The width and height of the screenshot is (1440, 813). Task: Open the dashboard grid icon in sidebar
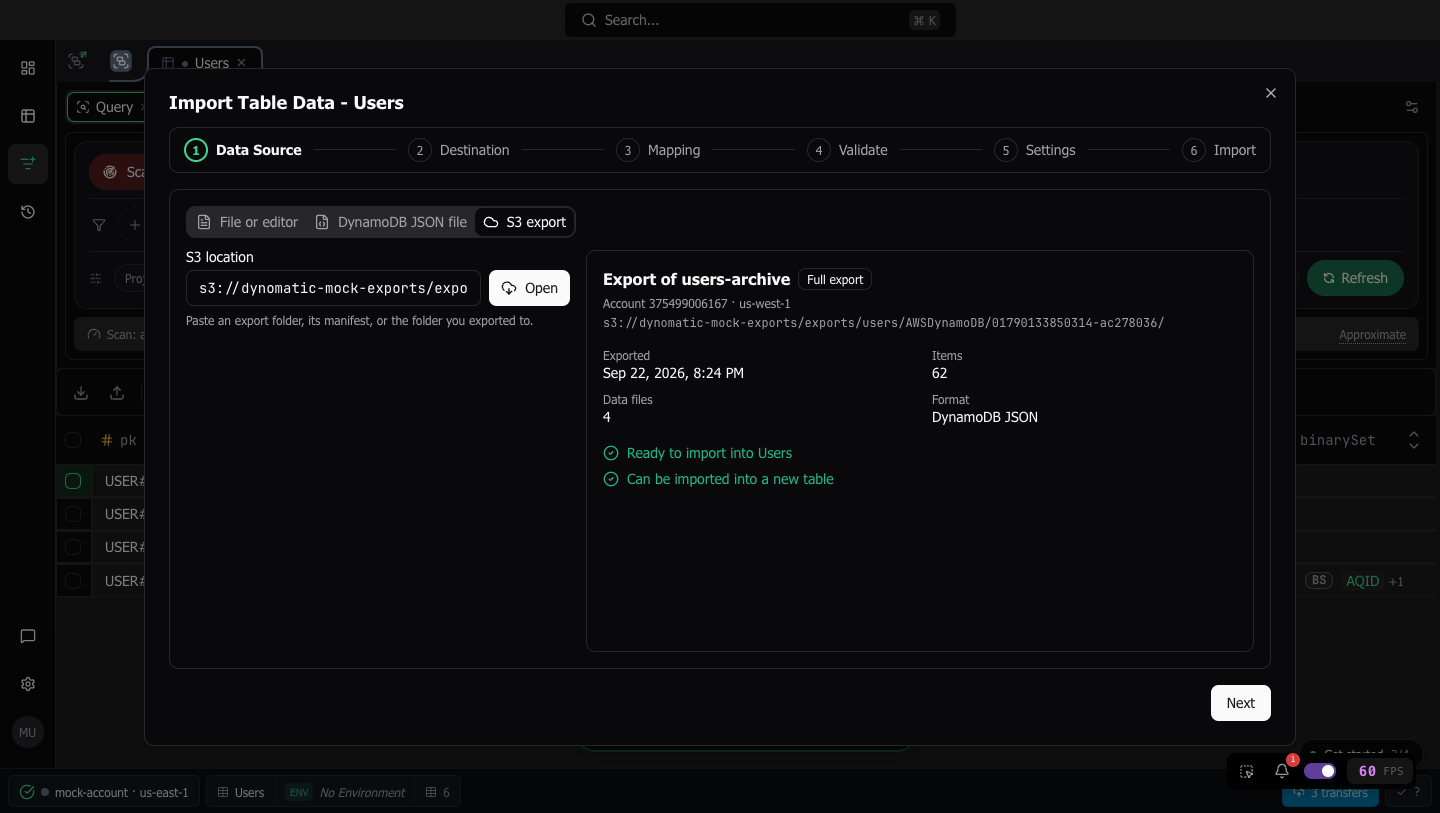pos(28,68)
